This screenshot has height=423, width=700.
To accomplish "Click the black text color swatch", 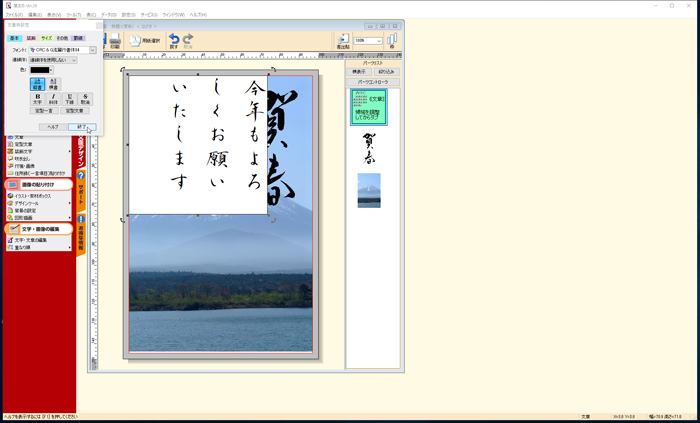I will pyautogui.click(x=40, y=70).
